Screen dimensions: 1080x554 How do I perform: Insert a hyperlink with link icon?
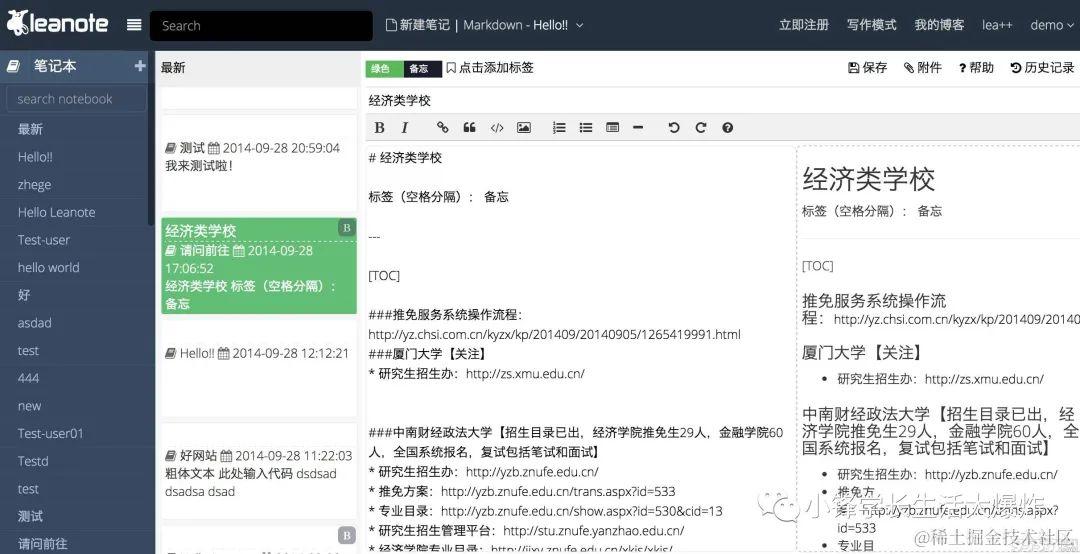(x=443, y=127)
